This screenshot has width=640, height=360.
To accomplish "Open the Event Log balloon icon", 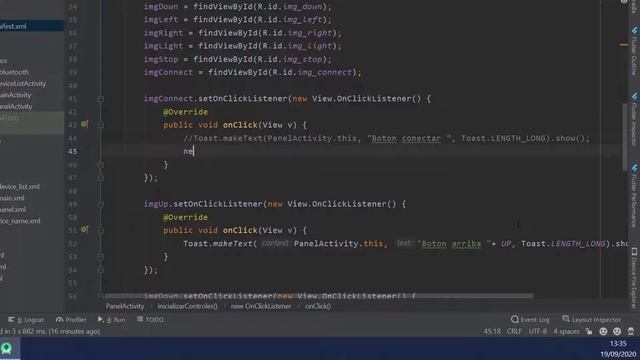I will pos(515,319).
